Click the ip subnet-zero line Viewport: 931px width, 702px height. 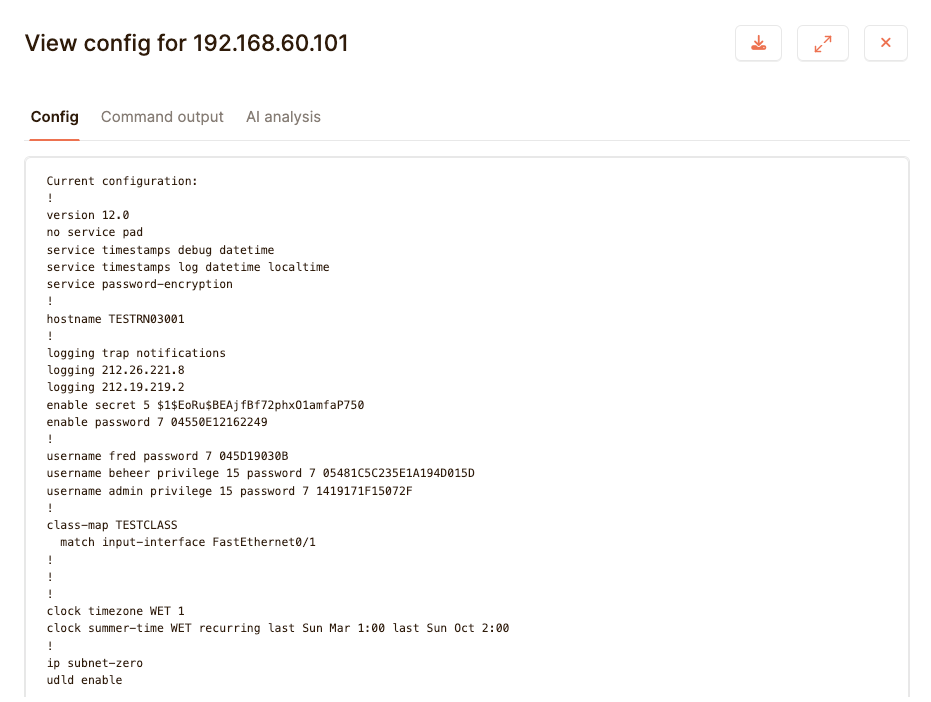[x=95, y=663]
